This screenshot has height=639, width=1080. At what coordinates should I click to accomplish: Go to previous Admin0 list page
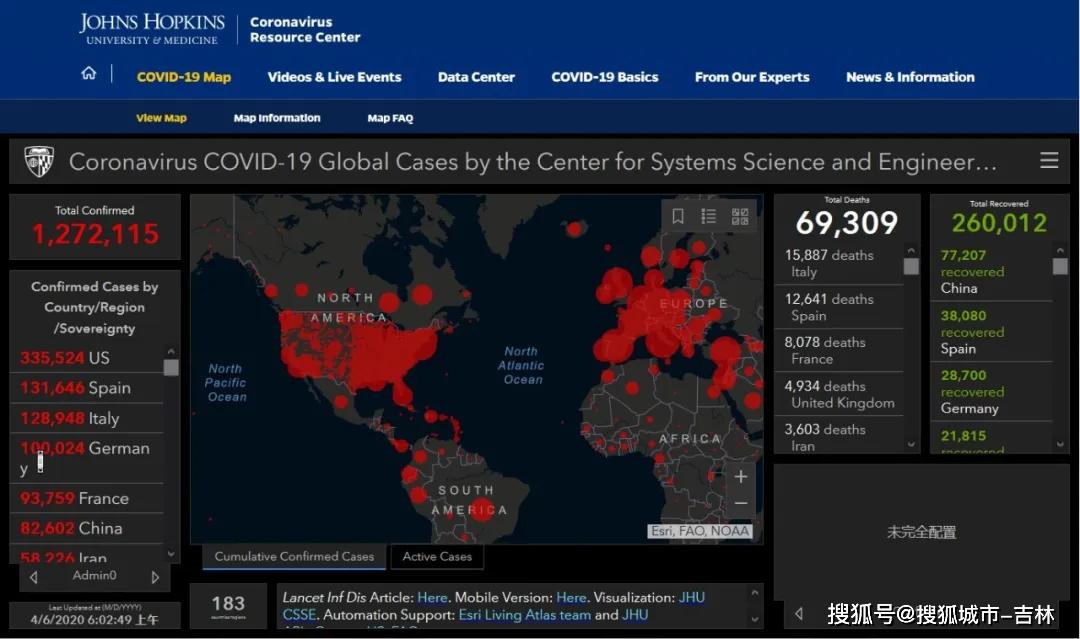coord(34,577)
